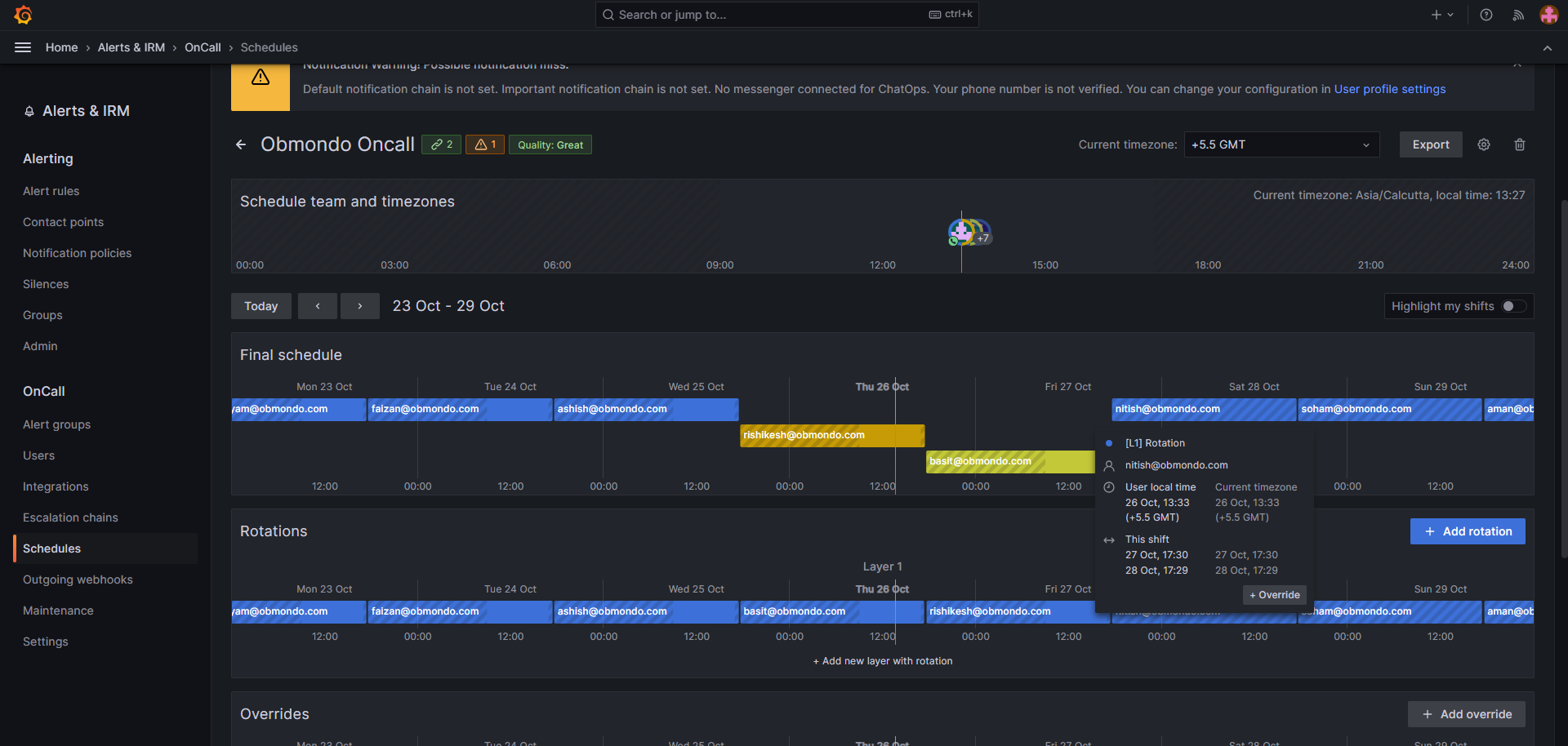Click the Quality: Great badge

(x=550, y=144)
